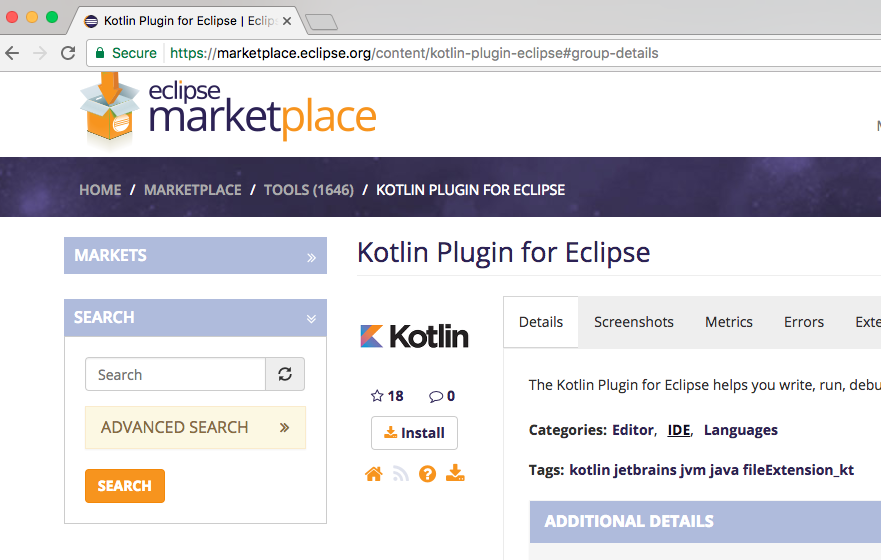Open the IDE category link
The height and width of the screenshot is (560, 881).
pos(679,430)
